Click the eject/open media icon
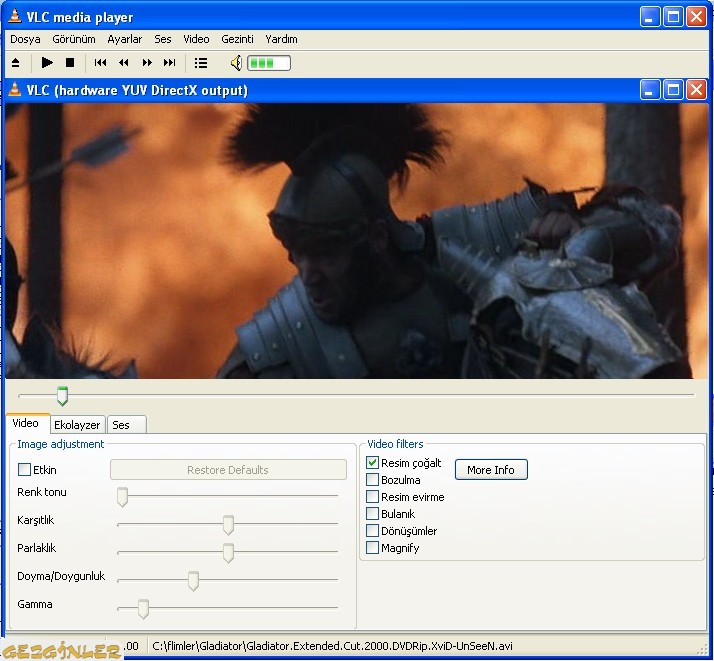The height and width of the screenshot is (661, 714). [15, 63]
